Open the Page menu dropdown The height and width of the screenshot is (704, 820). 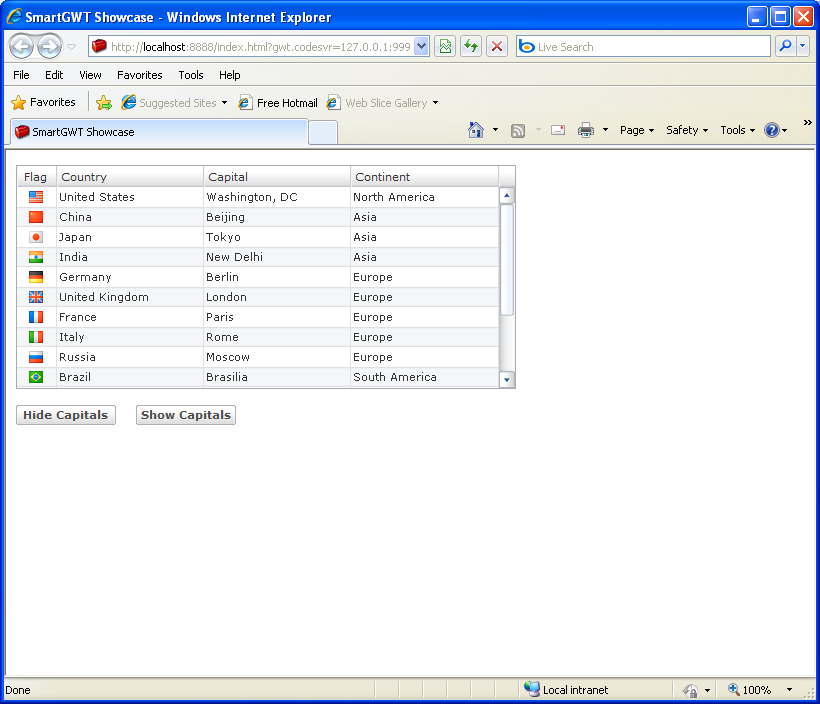pyautogui.click(x=636, y=130)
